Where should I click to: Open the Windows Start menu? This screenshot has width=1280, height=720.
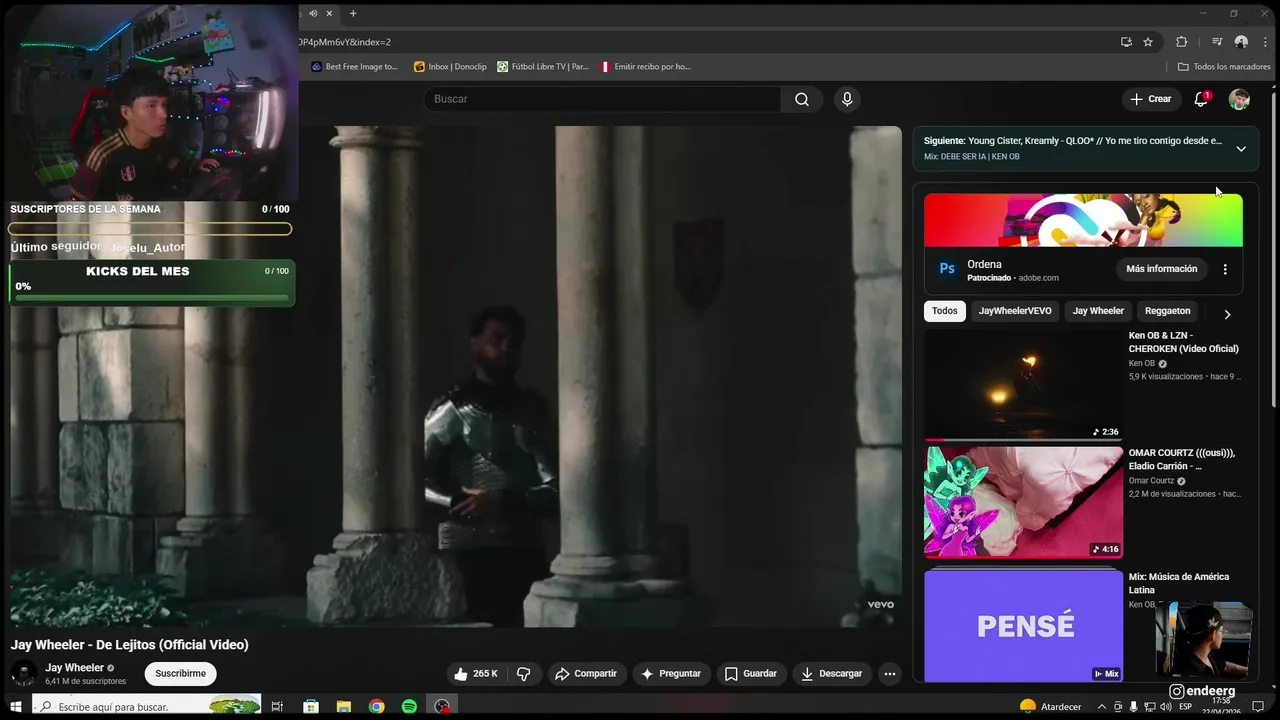point(16,707)
